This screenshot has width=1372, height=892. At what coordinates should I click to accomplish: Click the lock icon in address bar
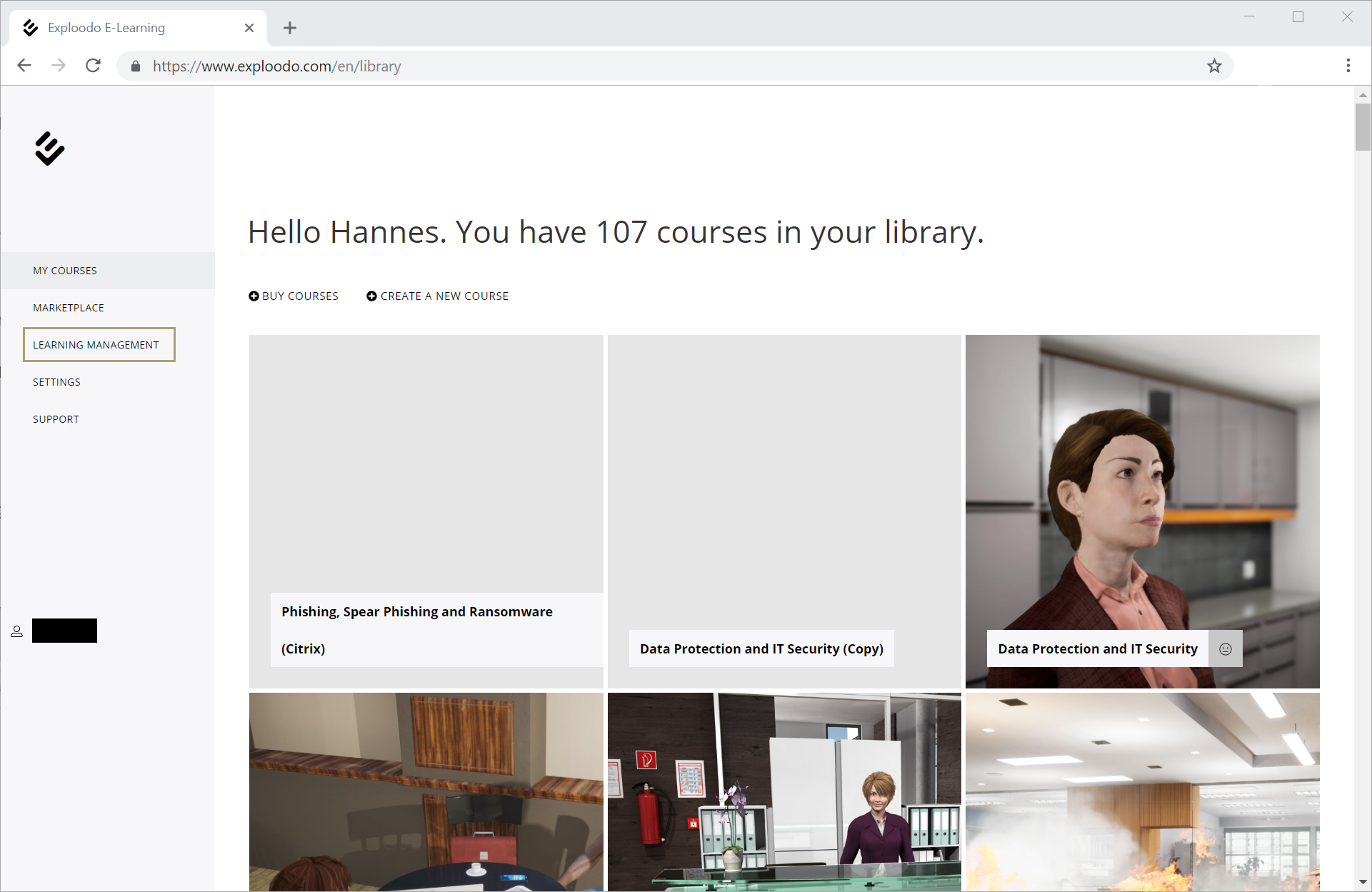(x=136, y=66)
